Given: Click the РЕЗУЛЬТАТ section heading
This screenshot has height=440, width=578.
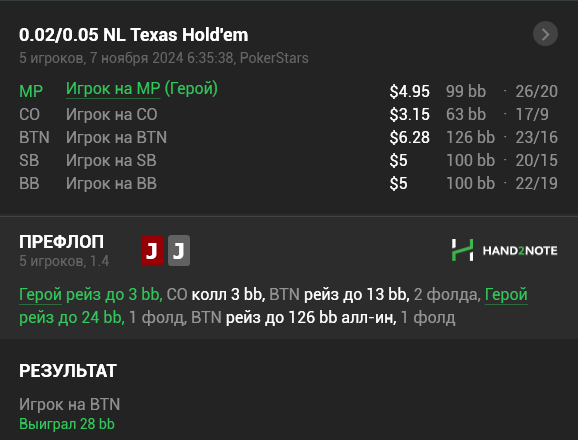Looking at the screenshot, I should click(68, 371).
